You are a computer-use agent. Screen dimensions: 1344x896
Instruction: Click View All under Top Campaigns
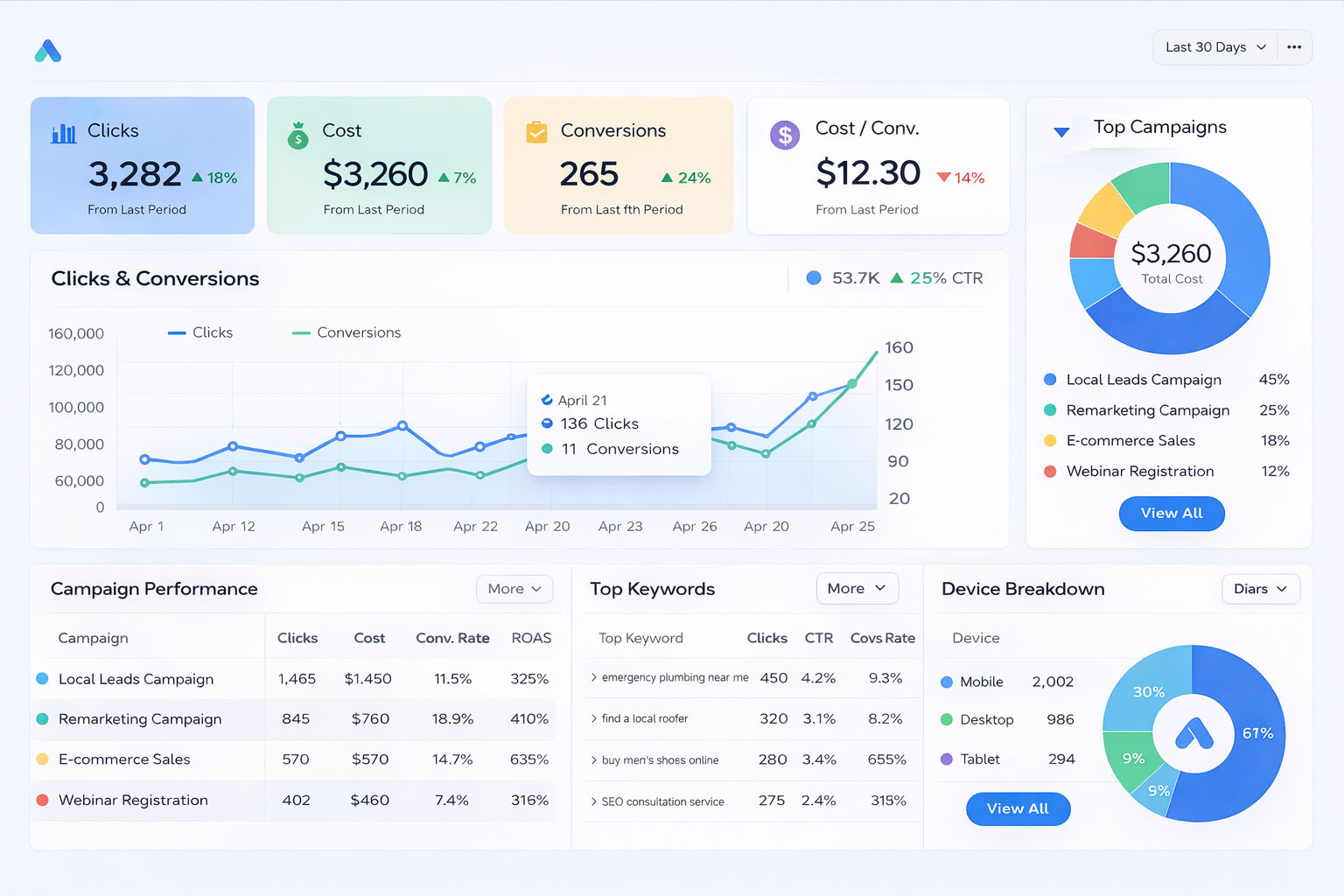[1171, 514]
